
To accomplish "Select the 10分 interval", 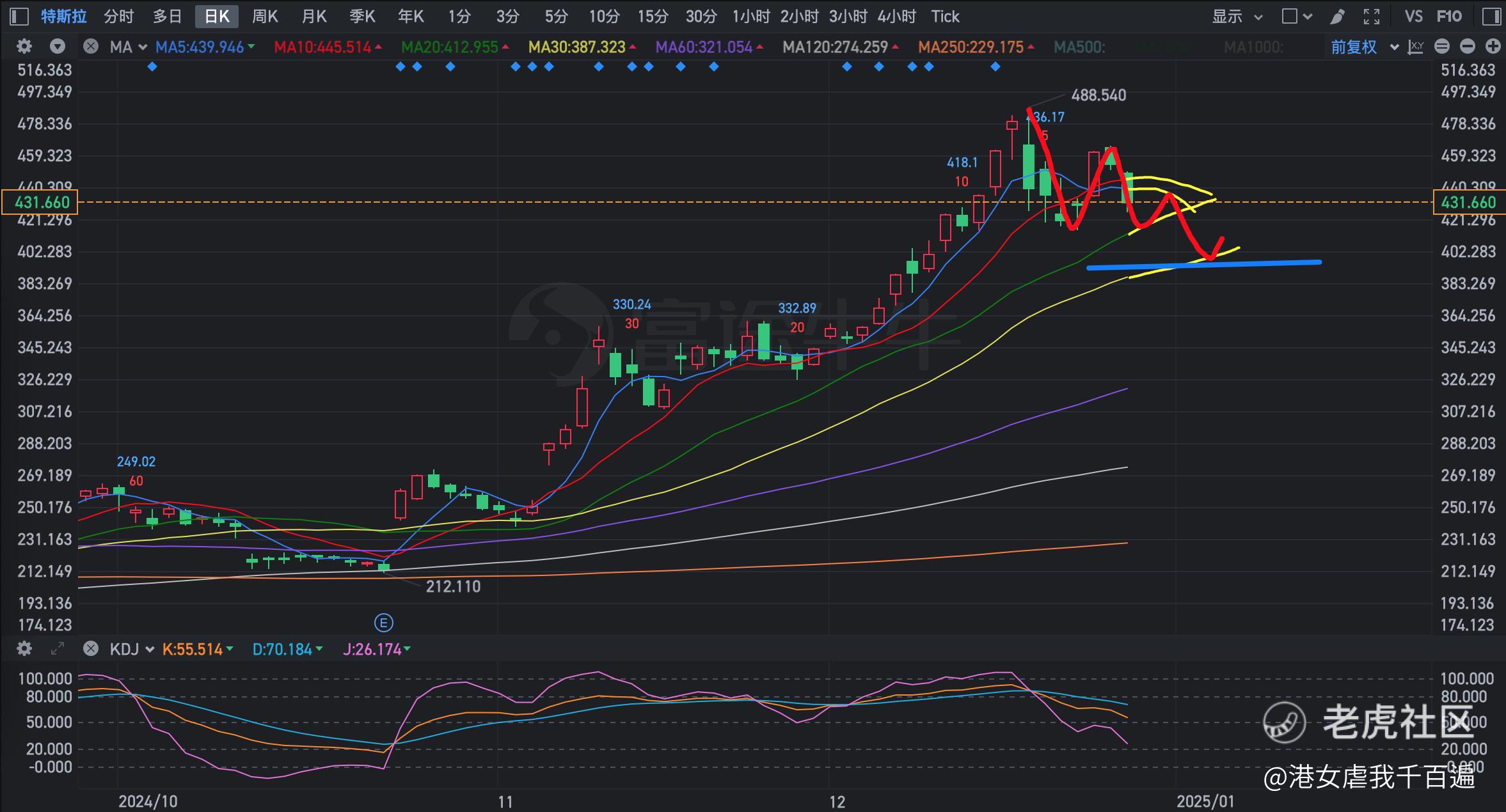I will tap(604, 17).
